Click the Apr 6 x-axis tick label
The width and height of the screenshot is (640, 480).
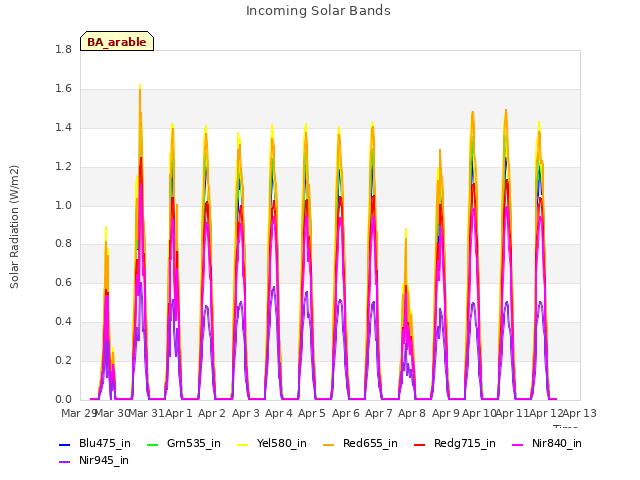[346, 413]
